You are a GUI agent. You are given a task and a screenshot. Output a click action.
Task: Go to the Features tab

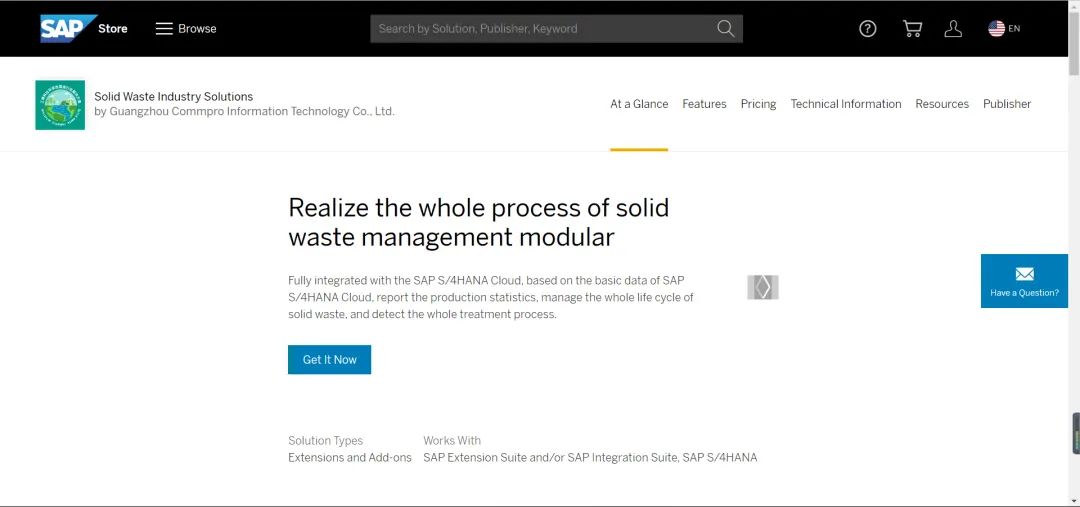704,104
